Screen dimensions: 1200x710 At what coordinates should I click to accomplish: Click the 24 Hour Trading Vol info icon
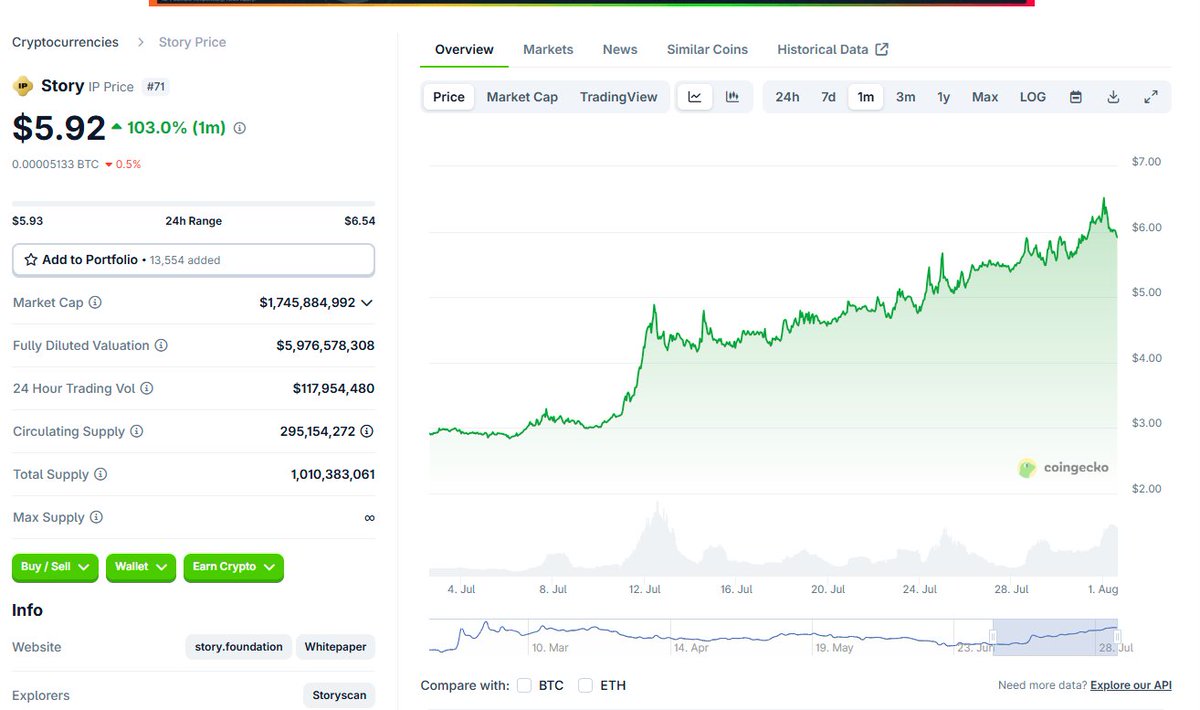147,388
